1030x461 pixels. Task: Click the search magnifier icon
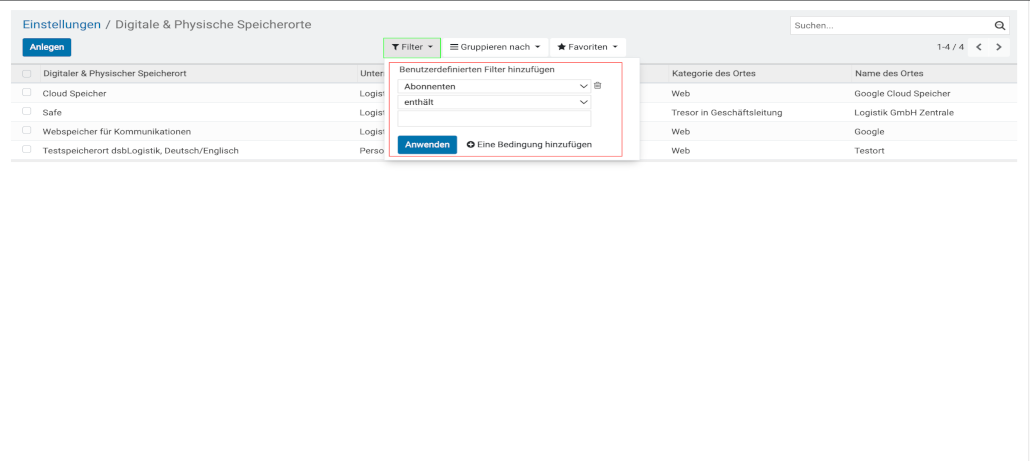click(999, 25)
